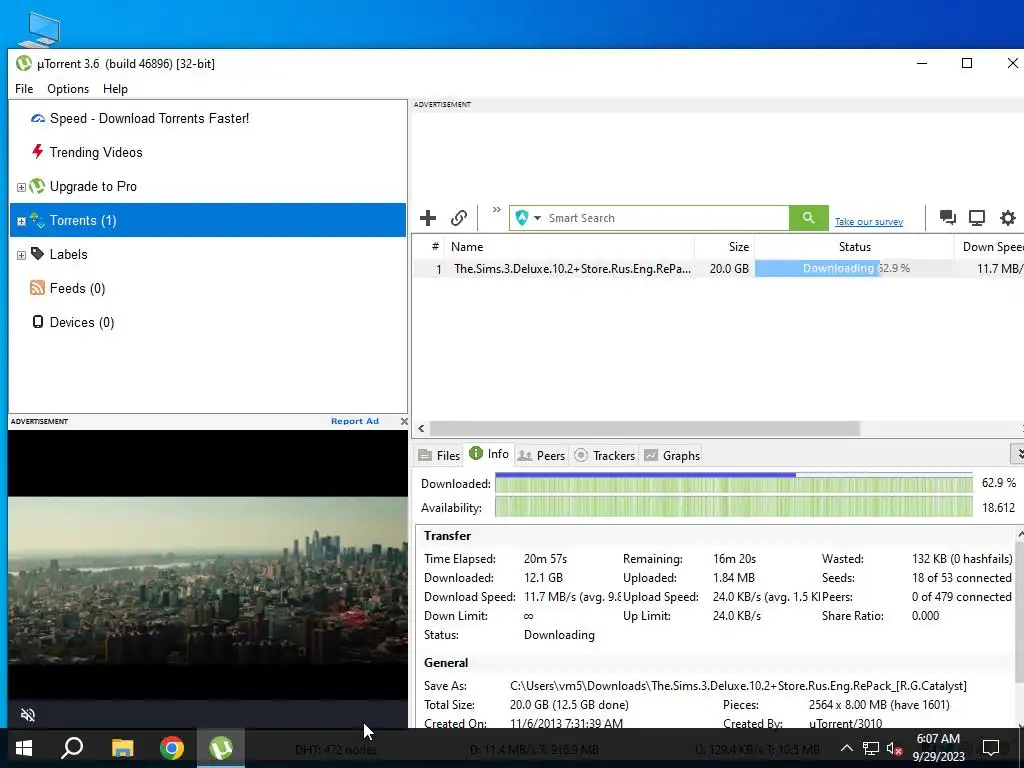The height and width of the screenshot is (768, 1024).
Task: Add a torrent with the plus icon
Action: tap(428, 217)
